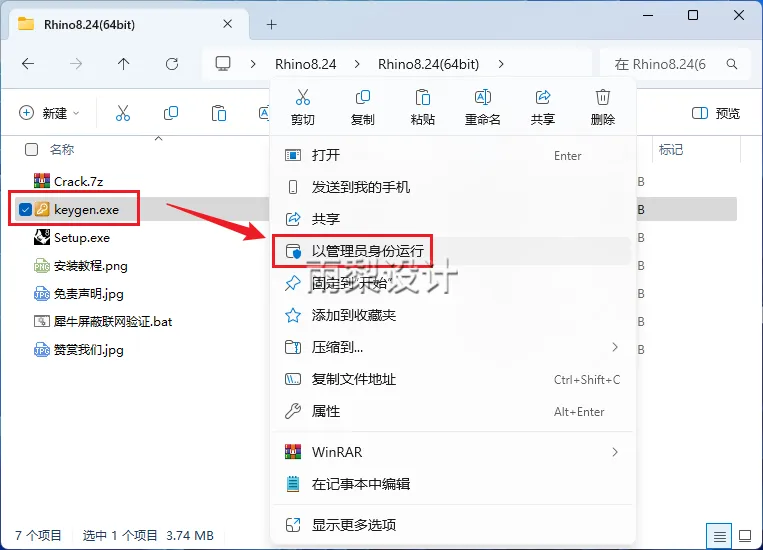The image size is (763, 550).
Task: Click the 新建 button
Action: click(49, 113)
